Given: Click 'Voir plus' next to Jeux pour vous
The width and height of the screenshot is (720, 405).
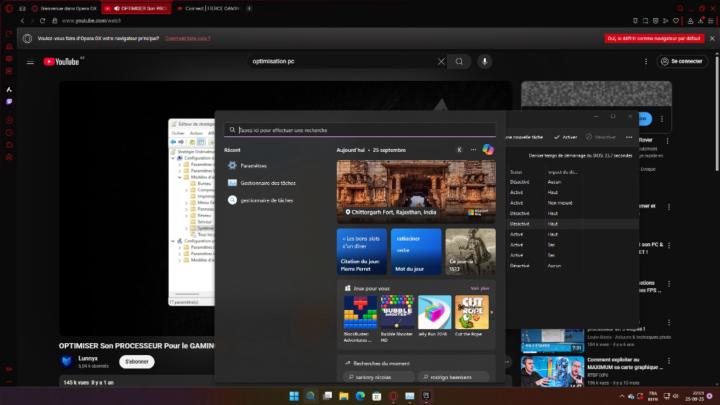Looking at the screenshot, I should [479, 288].
